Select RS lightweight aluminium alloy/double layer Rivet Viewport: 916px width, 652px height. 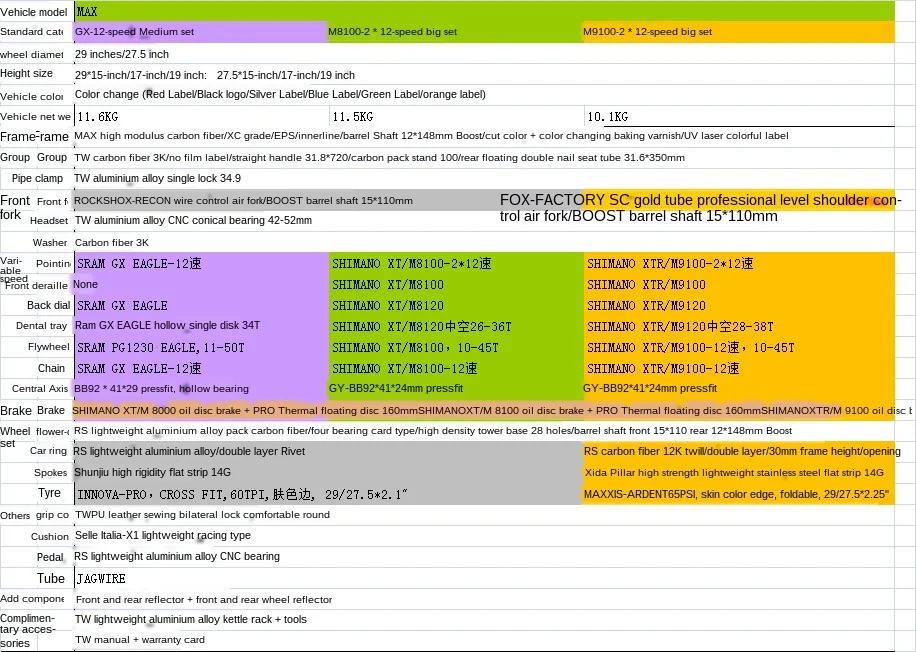click(x=327, y=451)
